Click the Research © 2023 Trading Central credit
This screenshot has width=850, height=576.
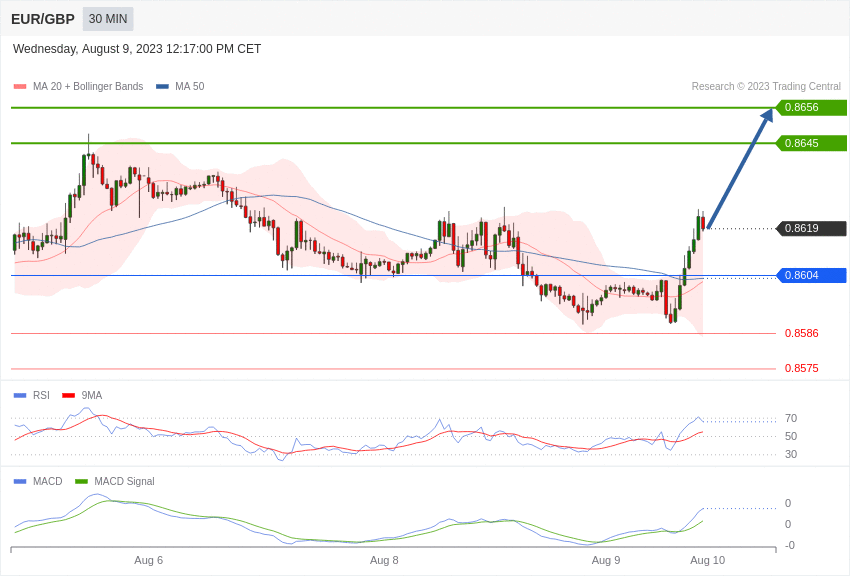tap(766, 86)
